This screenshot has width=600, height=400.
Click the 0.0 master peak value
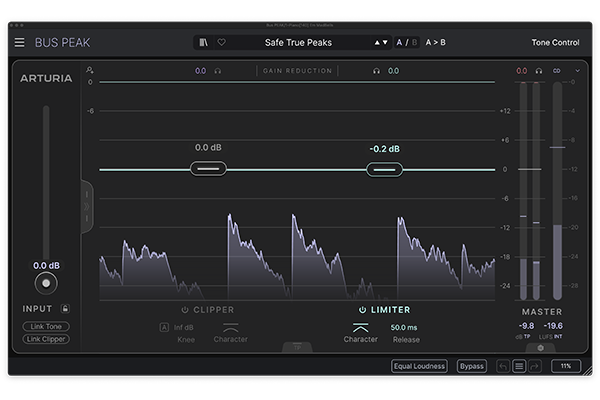[522, 71]
